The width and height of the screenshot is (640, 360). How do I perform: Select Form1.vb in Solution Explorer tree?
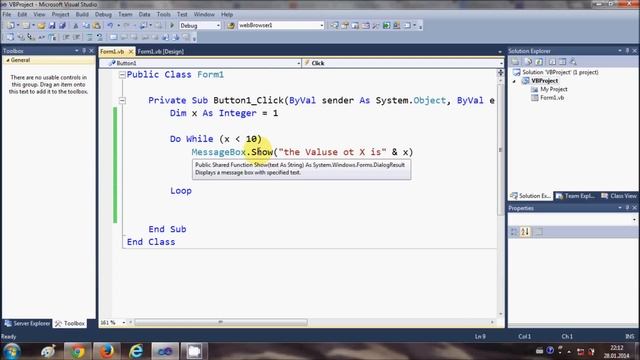552,98
